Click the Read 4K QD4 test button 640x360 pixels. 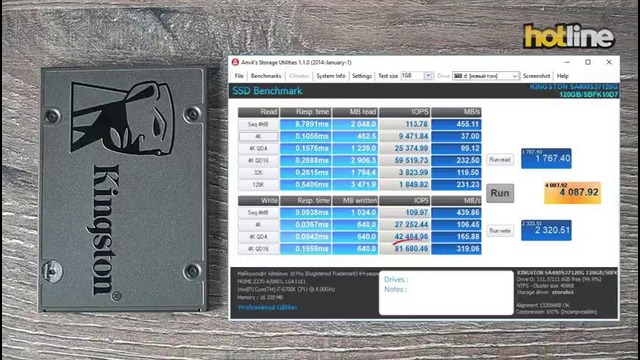click(x=258, y=148)
